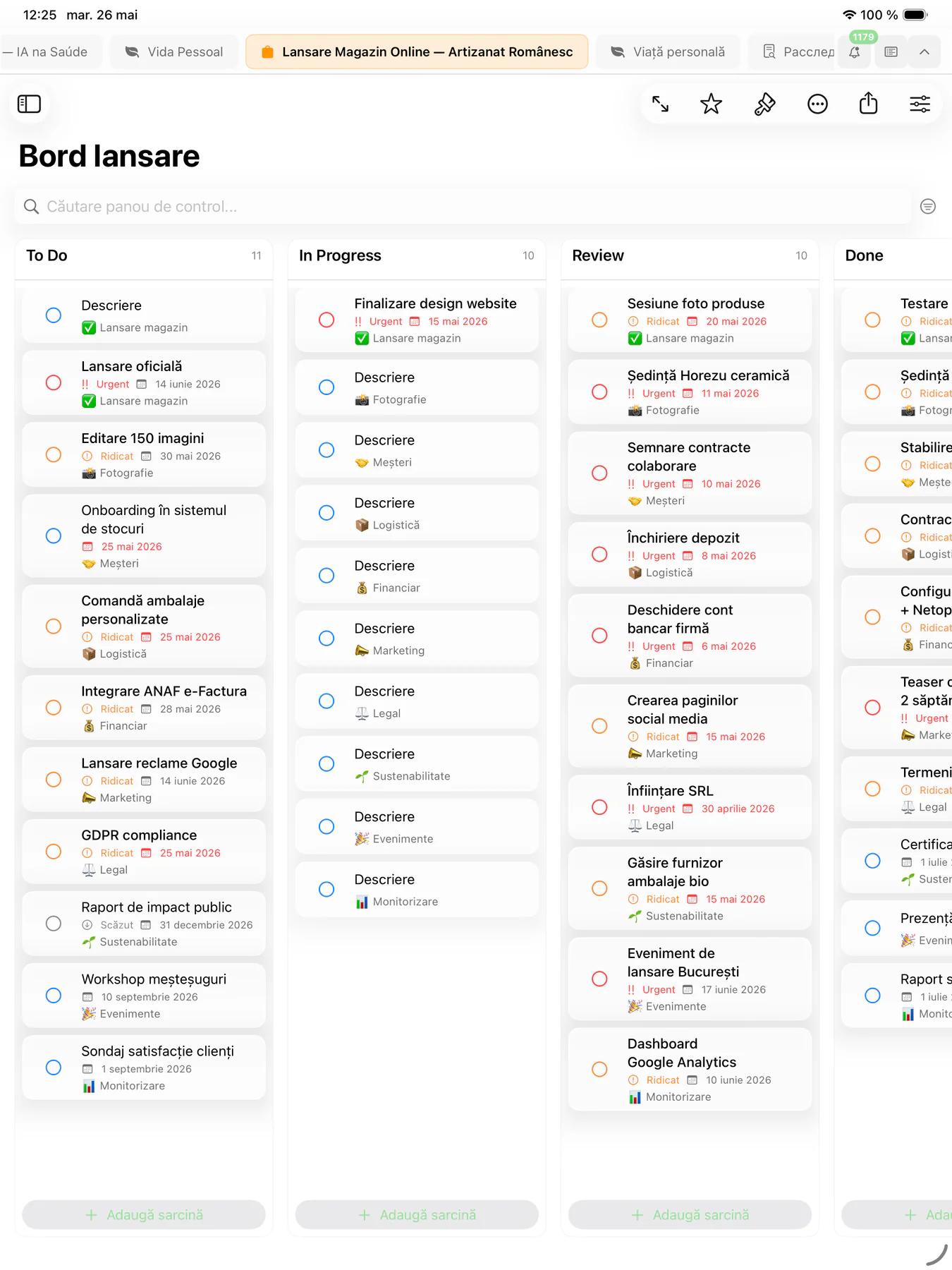Mark Înființare SRL task as done
952x1270 pixels.
click(x=599, y=807)
